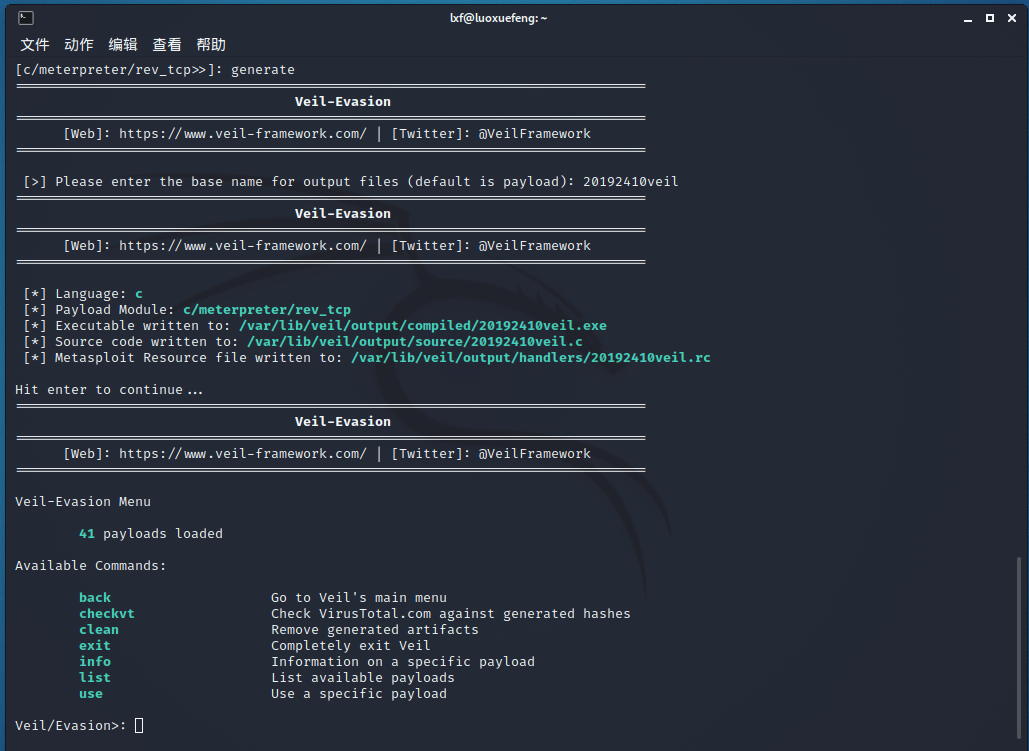Screen dimensions: 1029x751
Task: Click the 'Veil-Evasion Menu' heading
Action: click(83, 502)
